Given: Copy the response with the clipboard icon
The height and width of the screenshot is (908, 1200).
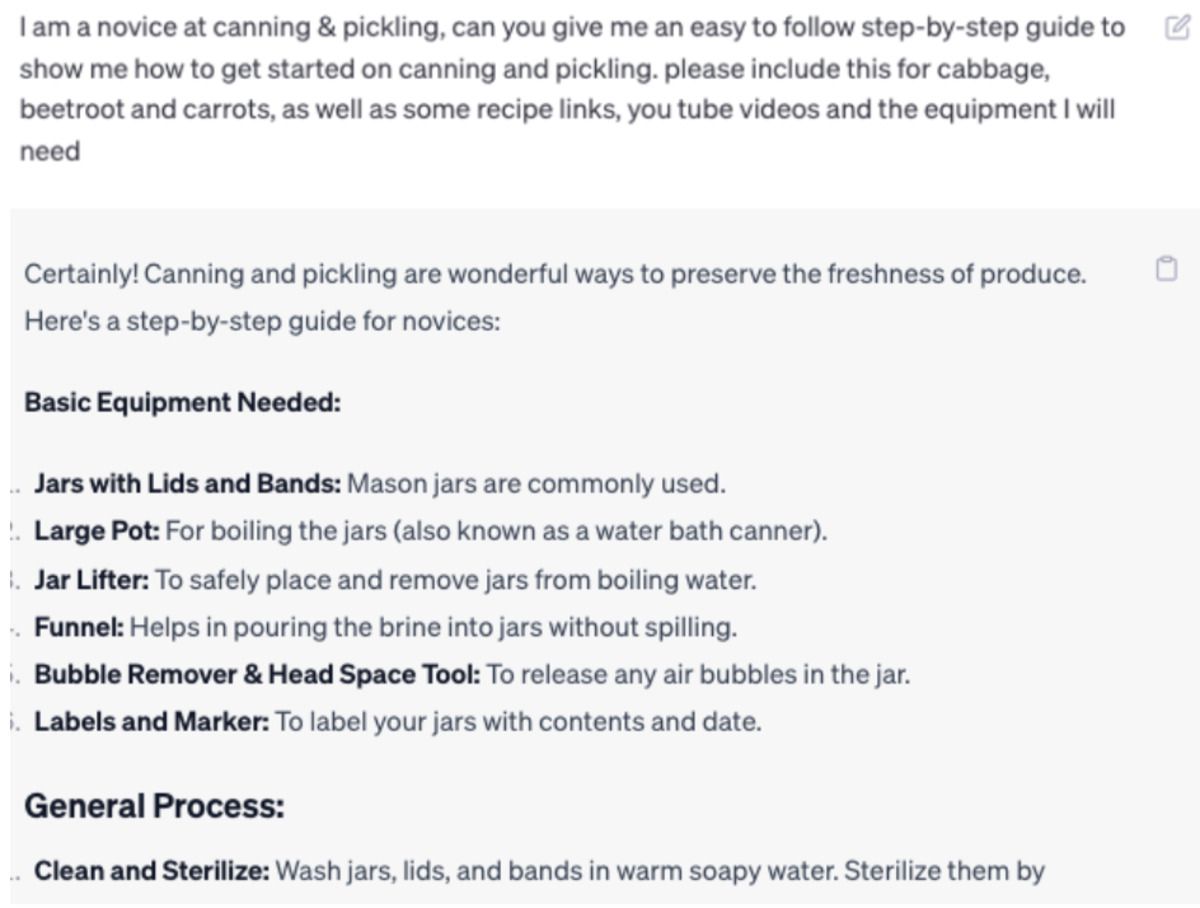Looking at the screenshot, I should [x=1166, y=270].
